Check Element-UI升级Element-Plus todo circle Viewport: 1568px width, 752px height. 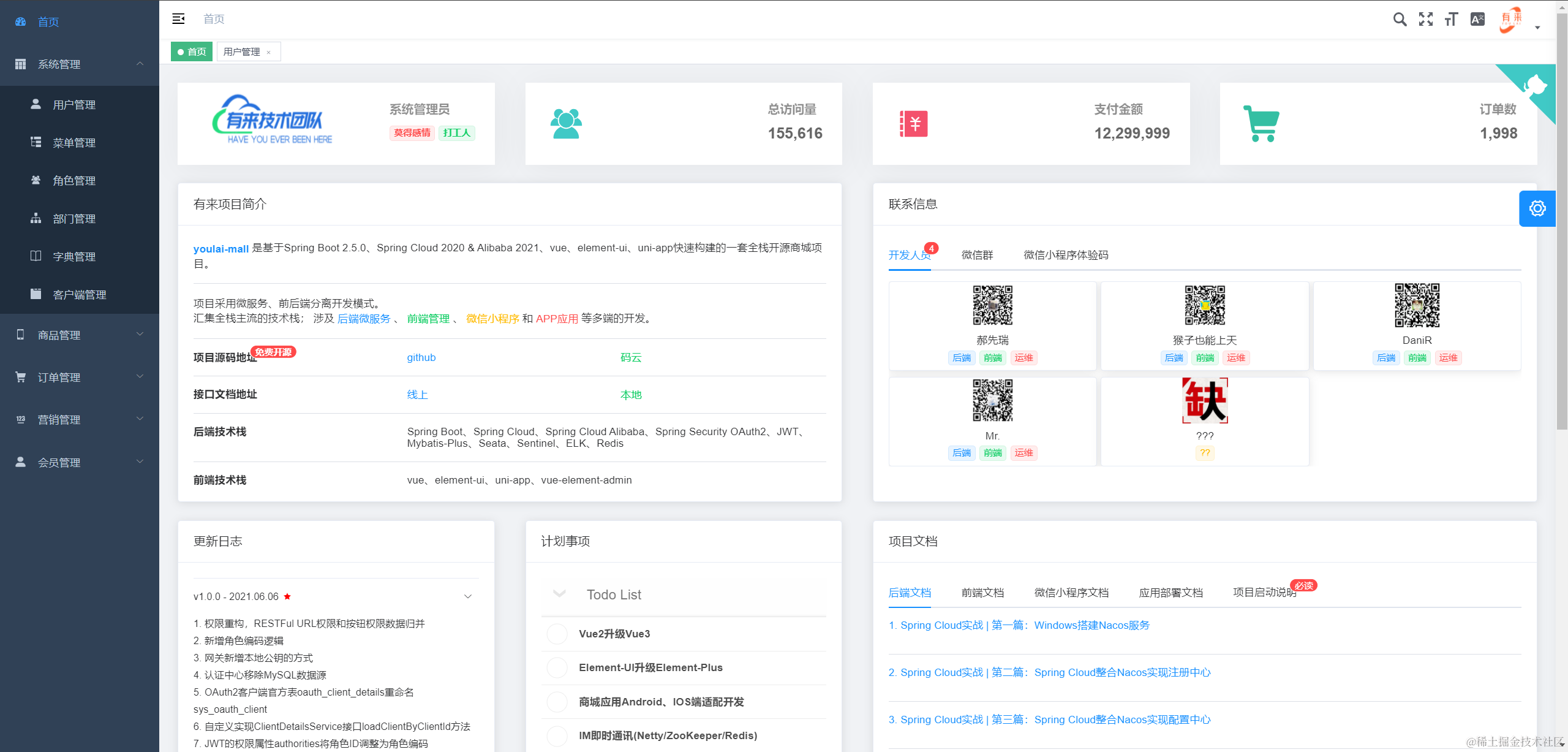click(x=557, y=667)
